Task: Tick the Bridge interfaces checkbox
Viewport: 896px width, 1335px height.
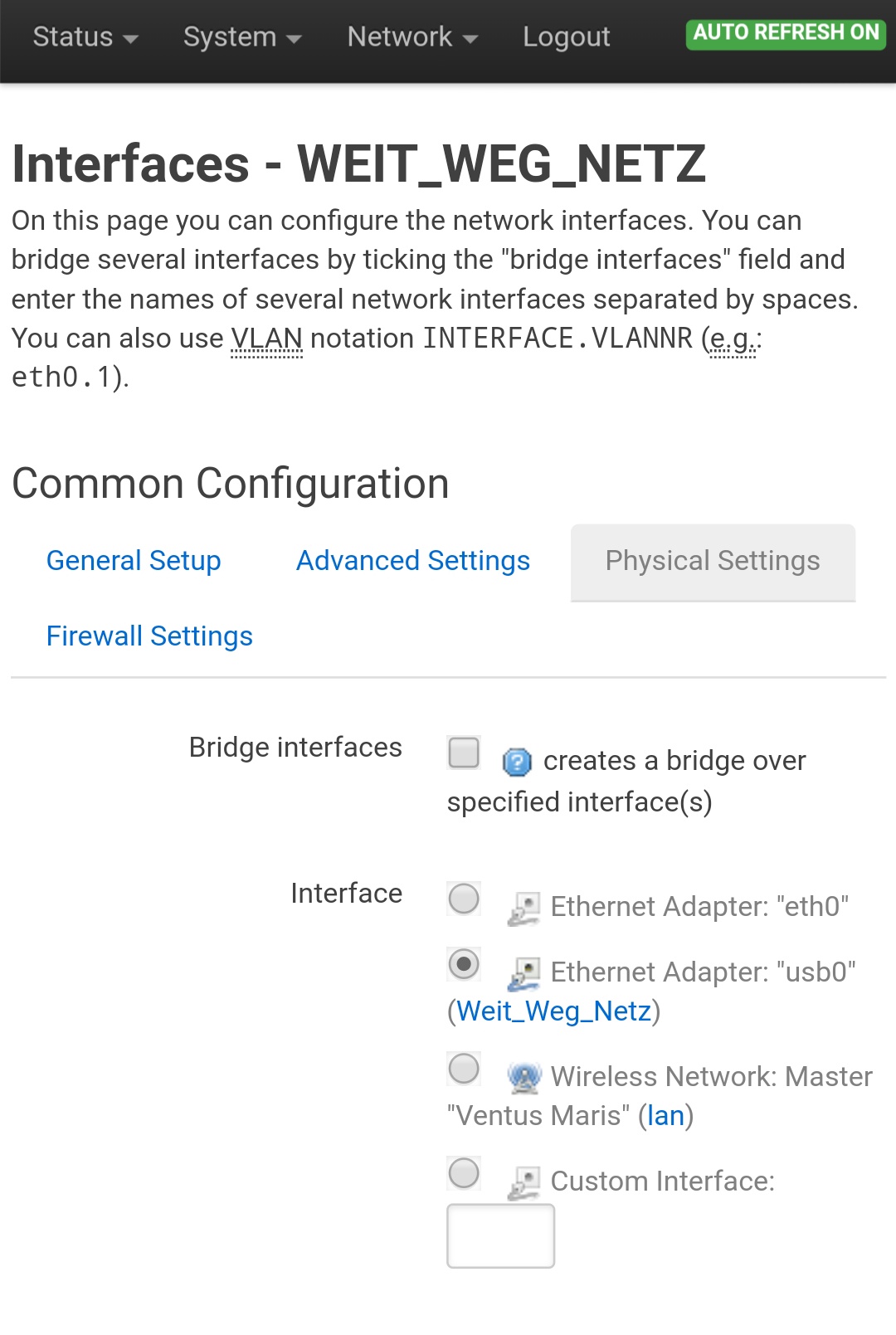Action: tap(464, 753)
